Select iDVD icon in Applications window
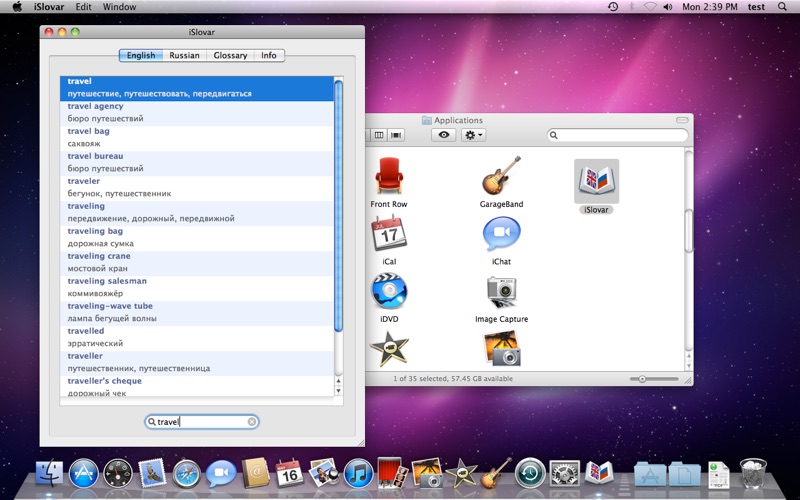Image resolution: width=800 pixels, height=500 pixels. [389, 291]
